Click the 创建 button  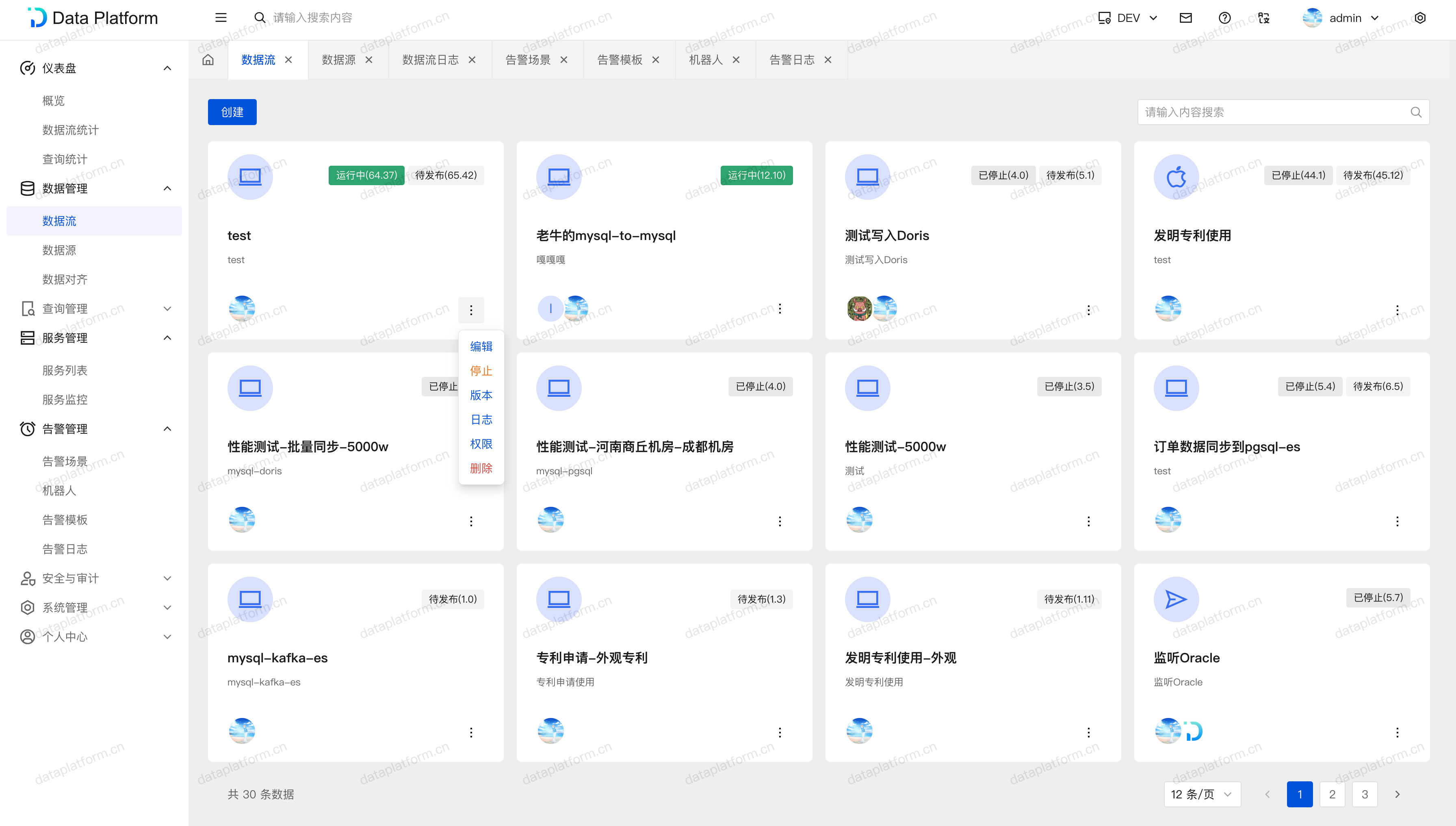click(x=232, y=112)
